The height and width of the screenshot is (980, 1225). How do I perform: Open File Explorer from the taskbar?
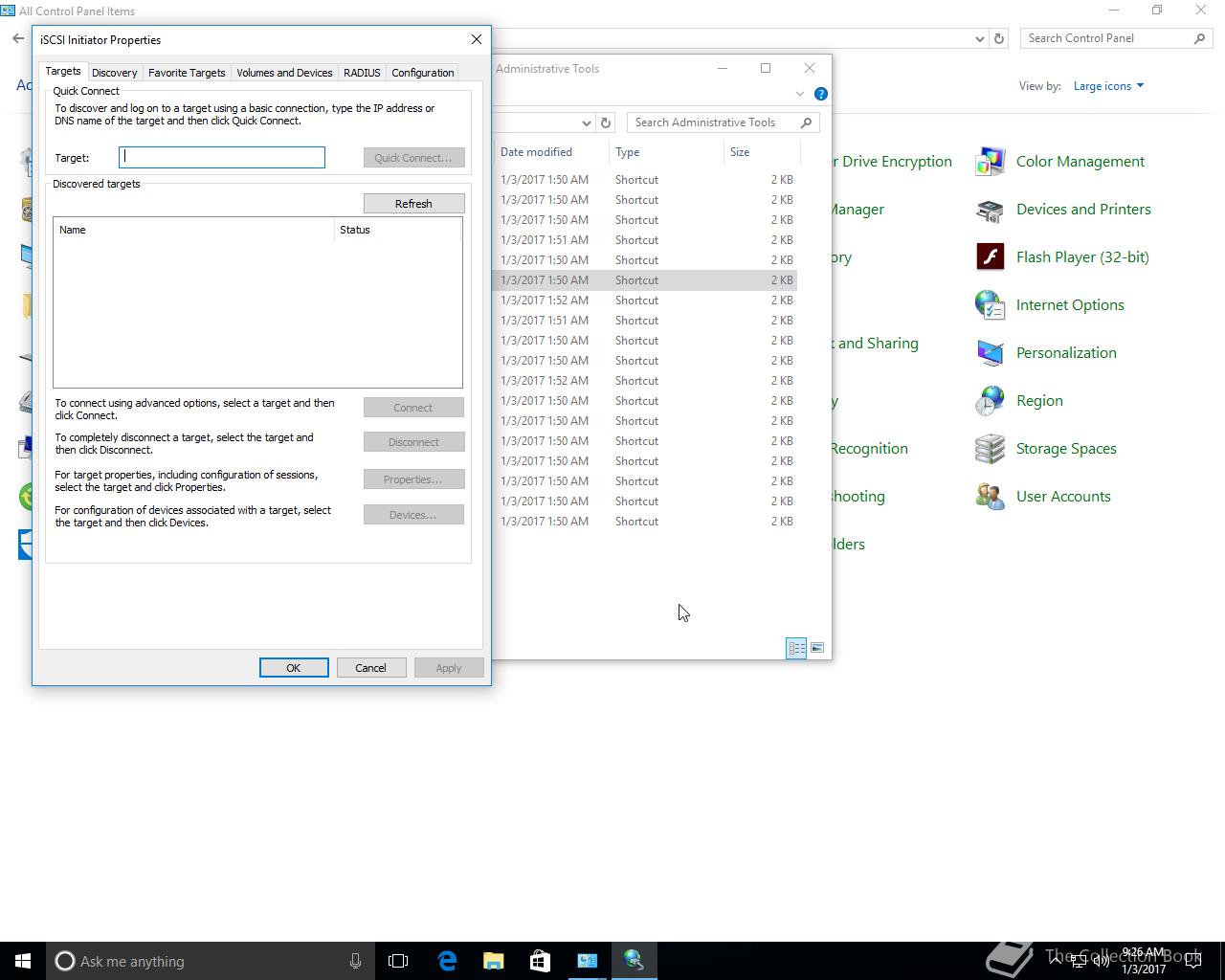493,961
